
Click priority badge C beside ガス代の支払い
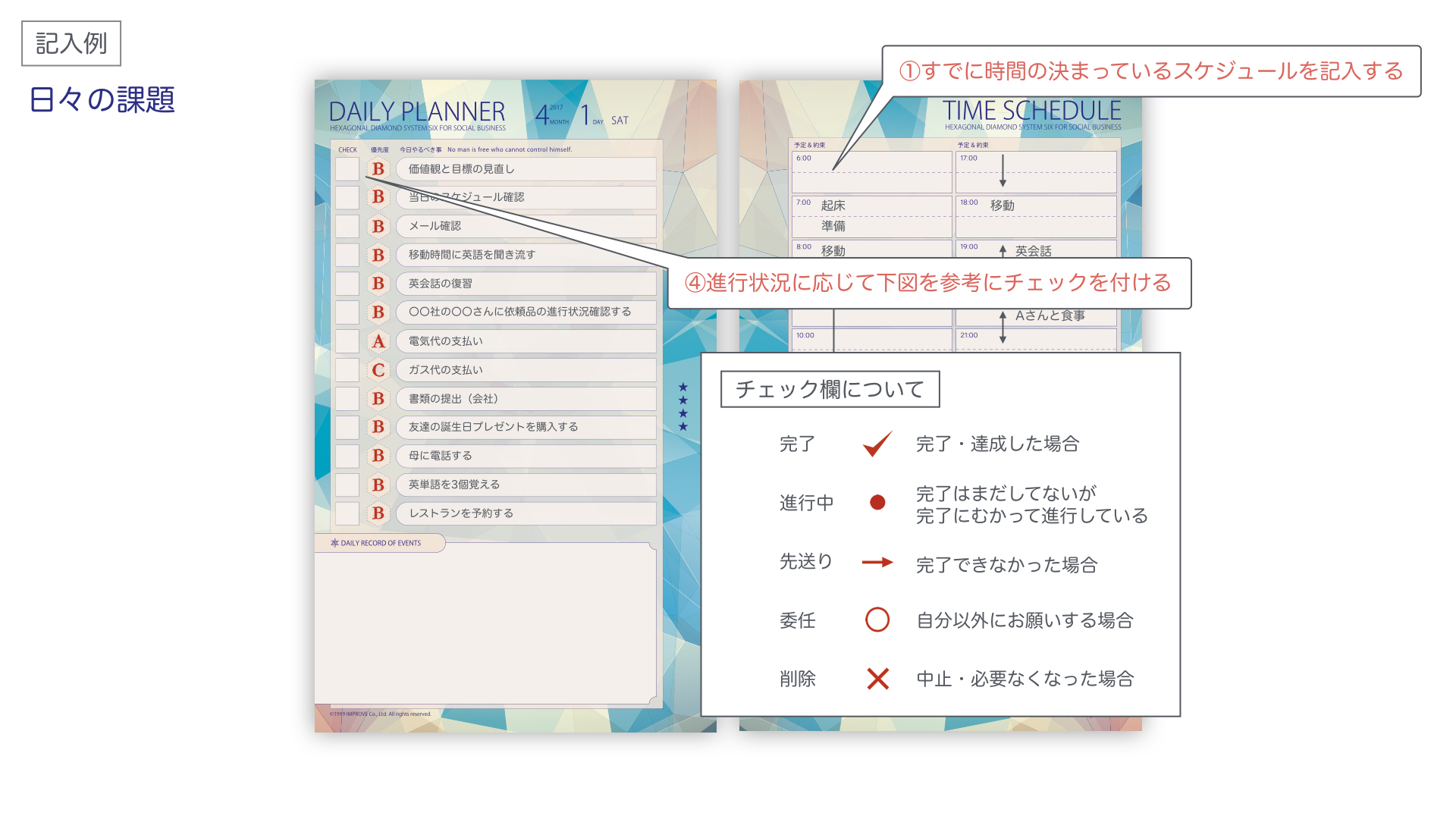tap(378, 370)
